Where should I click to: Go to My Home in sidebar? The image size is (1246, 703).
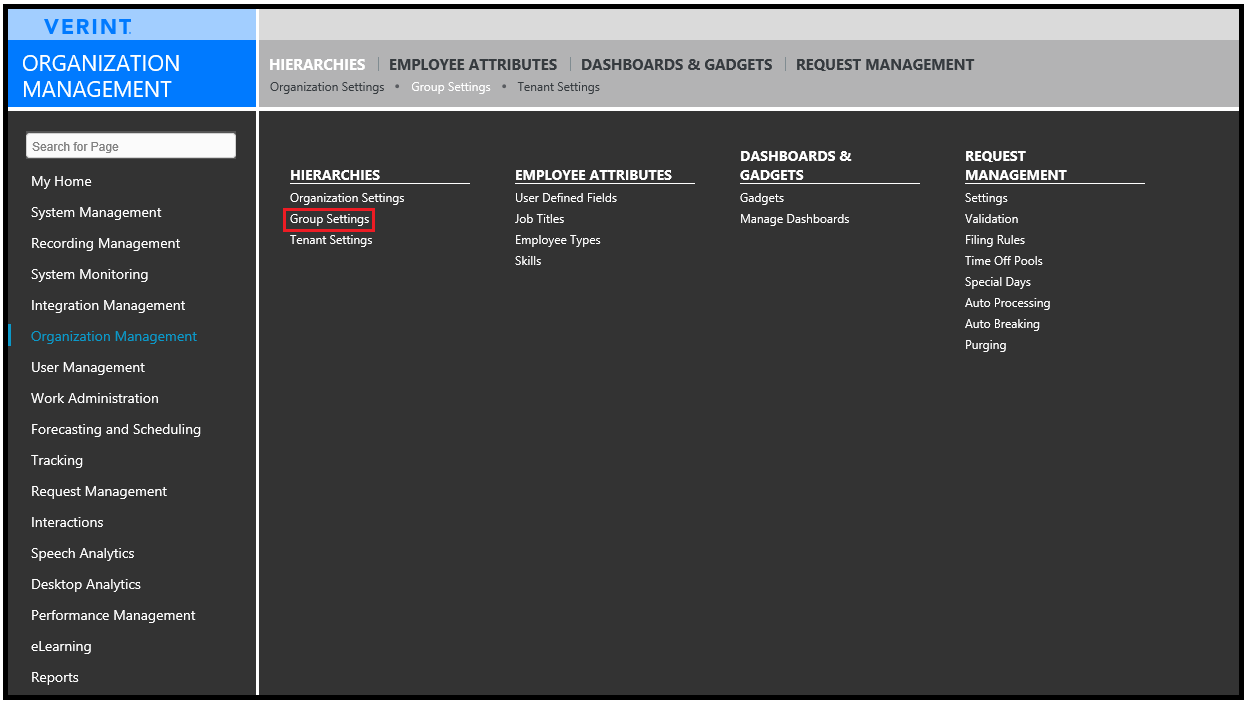coord(61,181)
